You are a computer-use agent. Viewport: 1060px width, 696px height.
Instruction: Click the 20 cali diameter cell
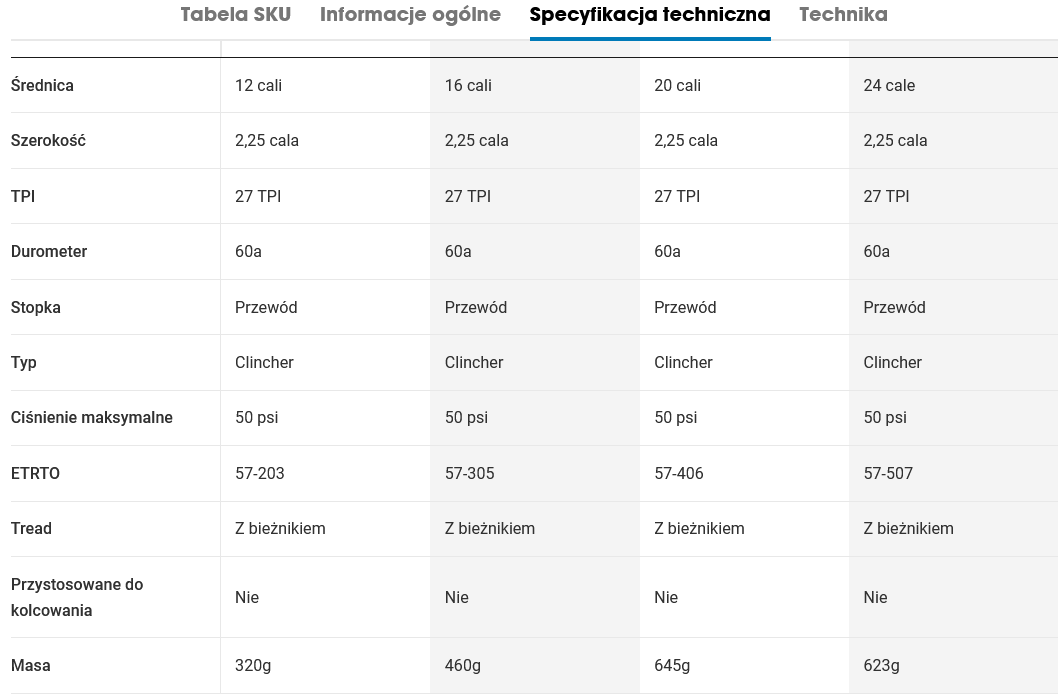(677, 85)
